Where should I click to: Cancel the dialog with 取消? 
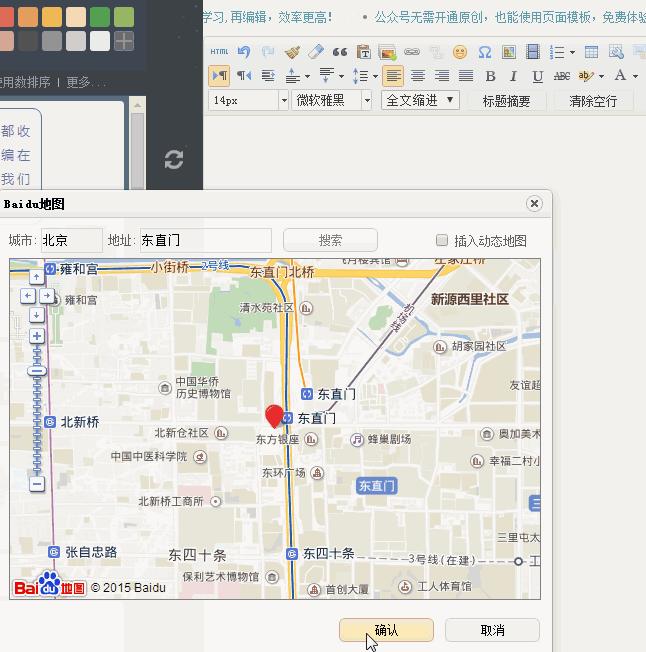coord(493,630)
